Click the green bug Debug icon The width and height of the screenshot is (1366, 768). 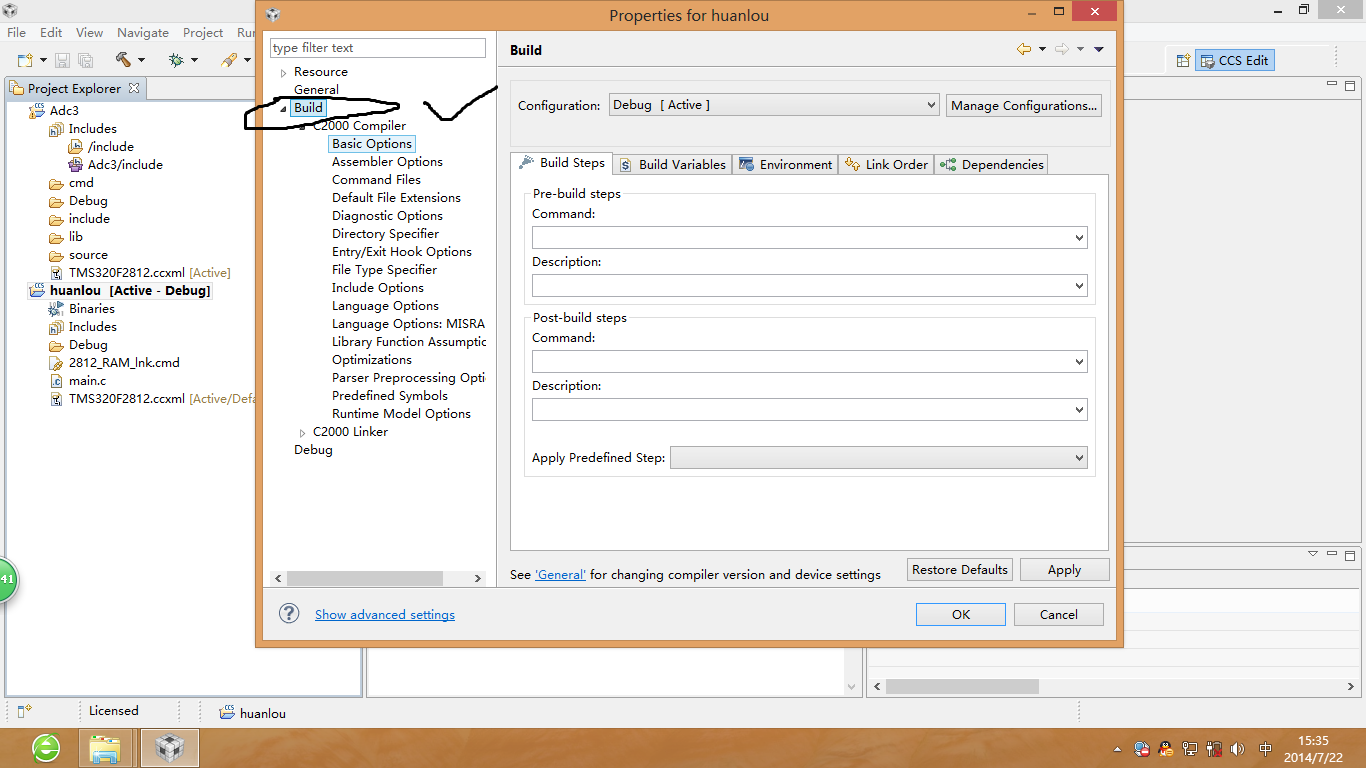point(176,60)
